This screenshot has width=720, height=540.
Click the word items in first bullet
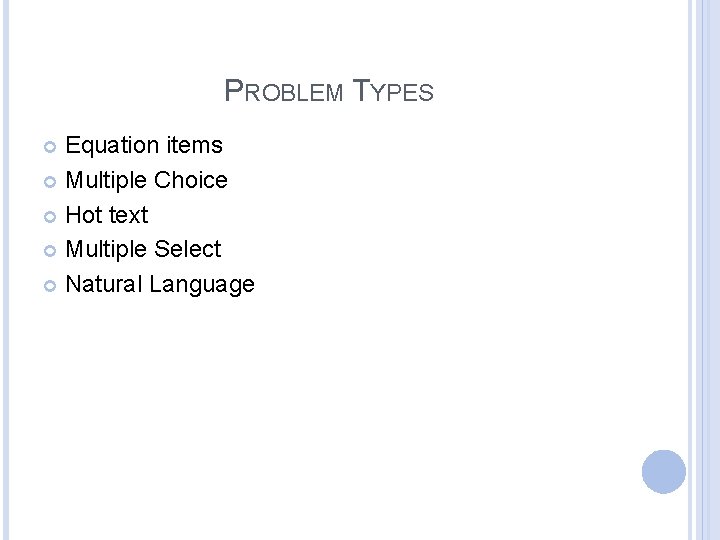(x=195, y=145)
